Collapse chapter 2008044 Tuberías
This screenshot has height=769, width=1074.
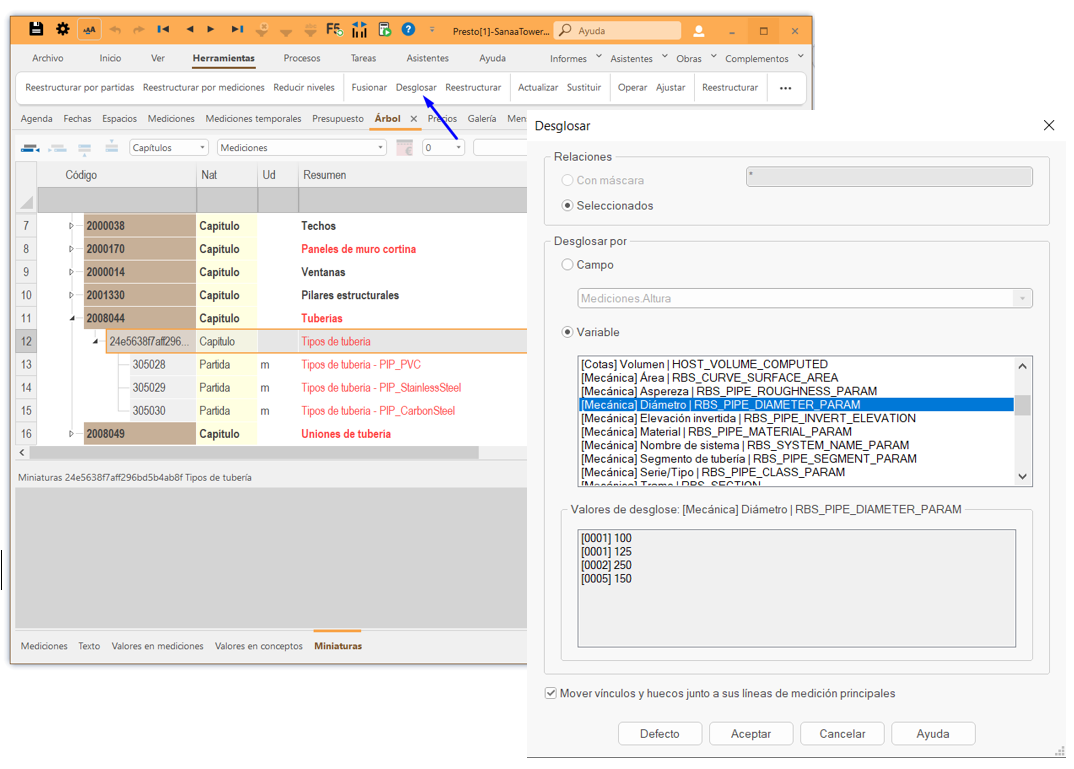tap(71, 318)
